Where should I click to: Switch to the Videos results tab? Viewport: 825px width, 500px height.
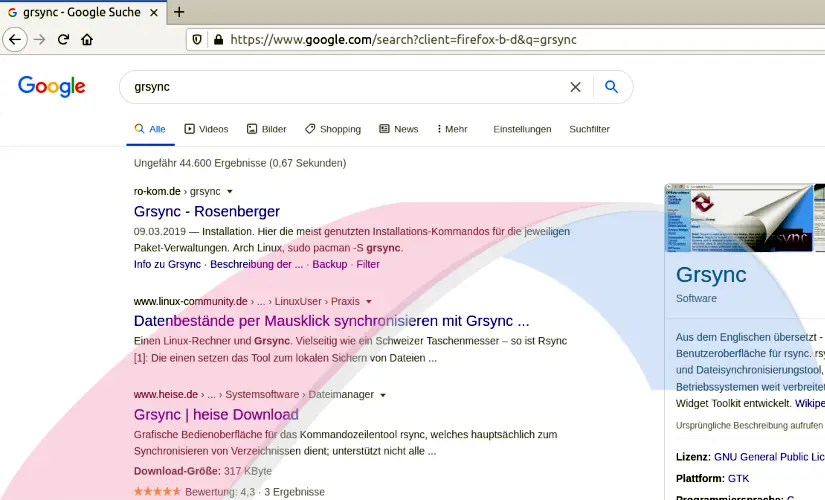206,129
